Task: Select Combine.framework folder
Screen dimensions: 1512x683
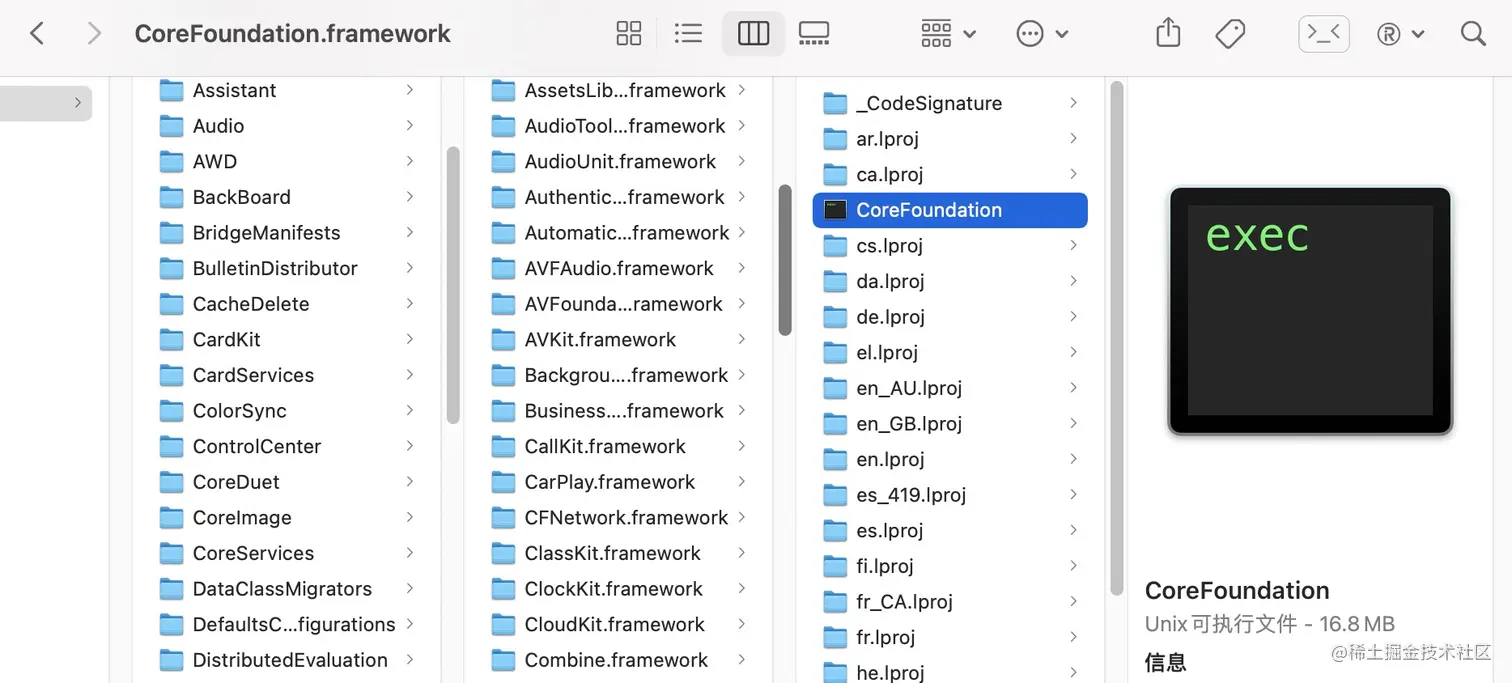Action: click(618, 660)
